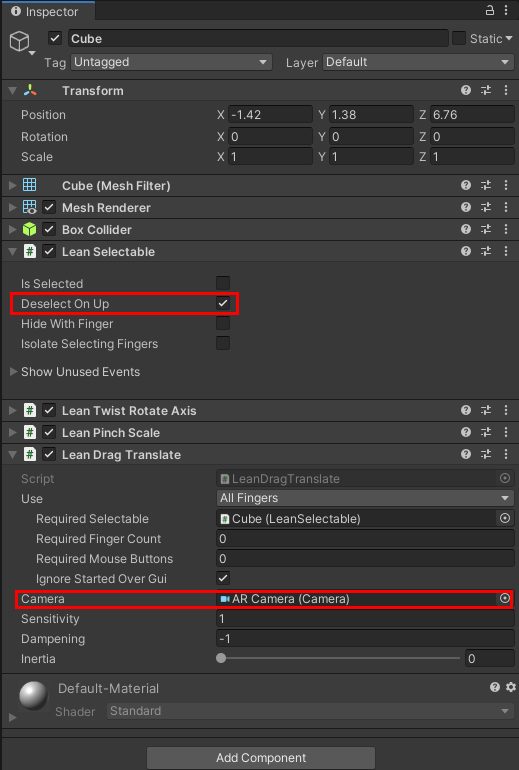This screenshot has width=519, height=770.
Task: Open the Tag Untagged dropdown
Action: [x=171, y=62]
